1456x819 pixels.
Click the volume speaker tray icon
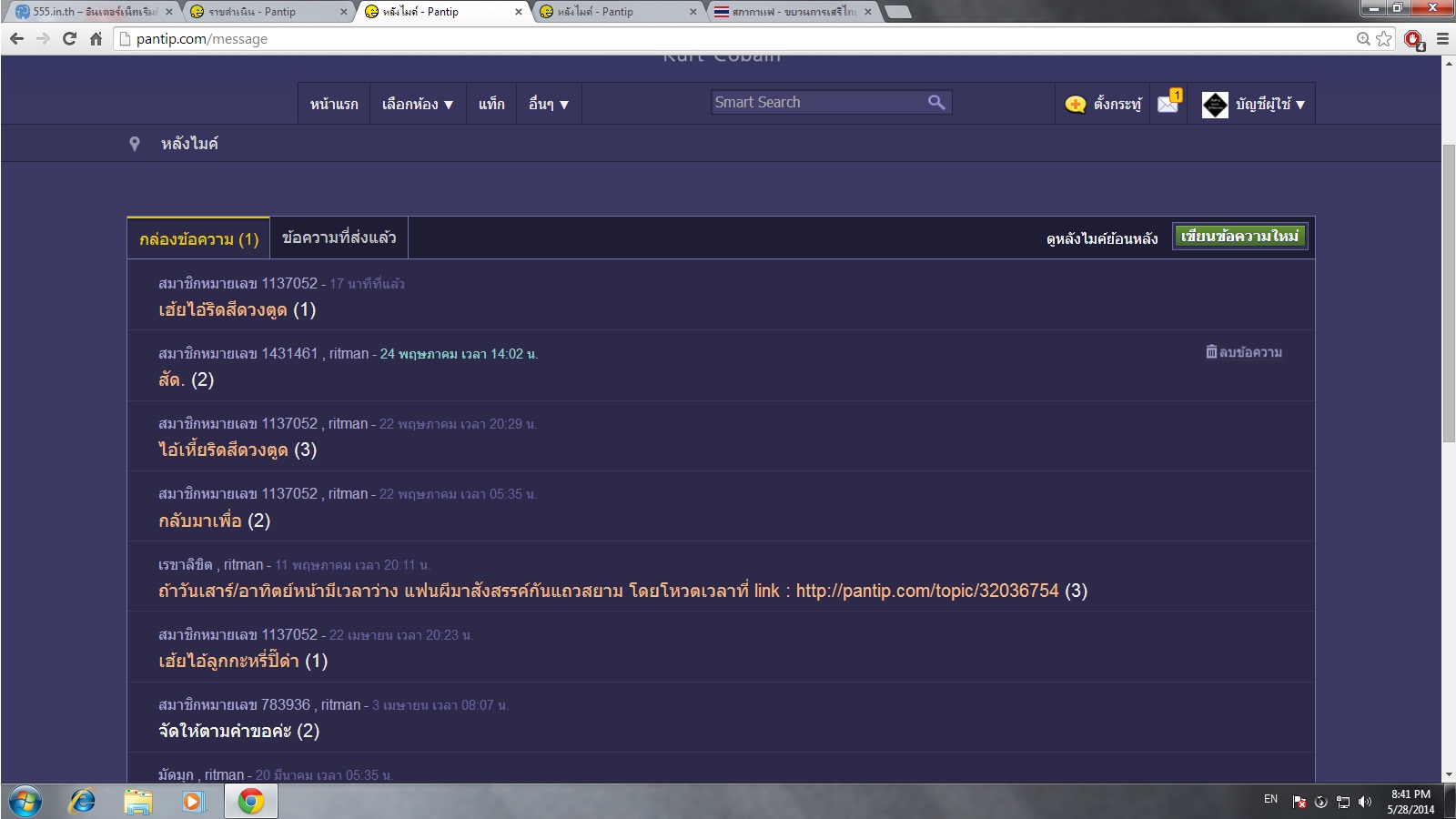pyautogui.click(x=1365, y=802)
